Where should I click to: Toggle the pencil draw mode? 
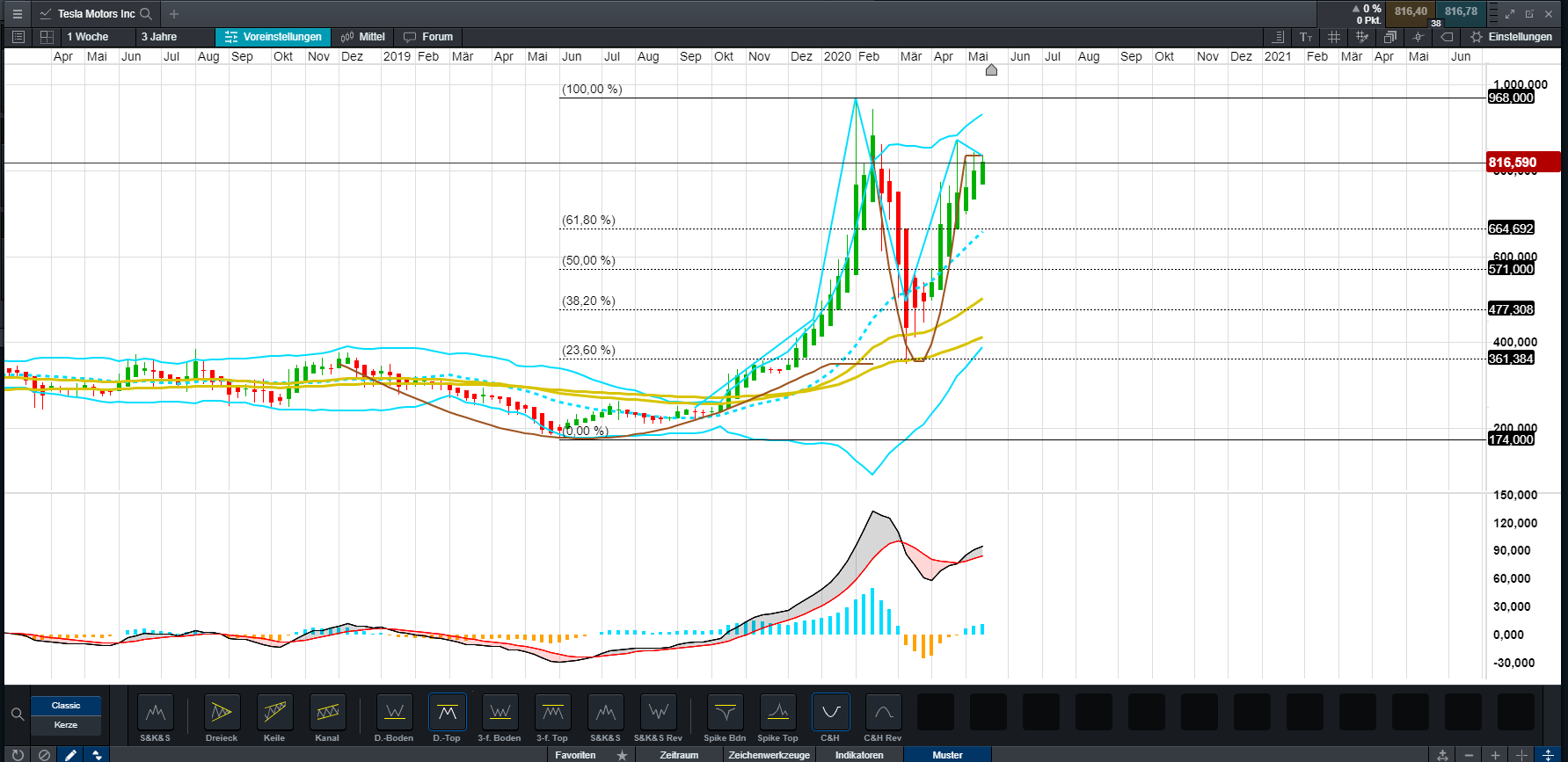point(70,755)
